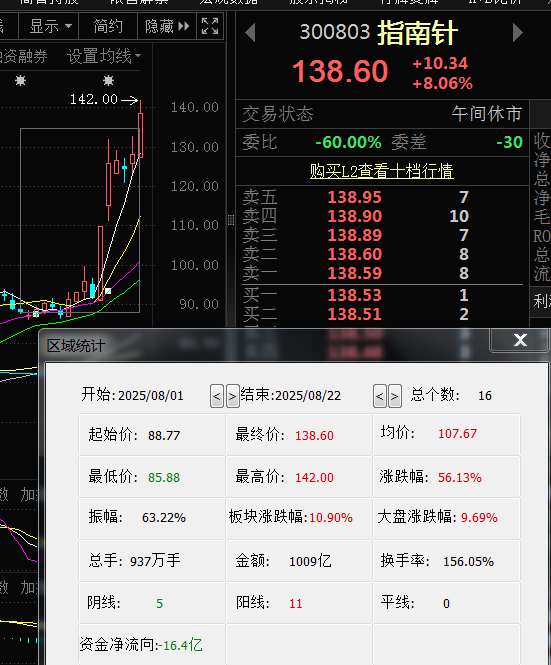Toggle fullscreen chart expand icon

(210, 26)
